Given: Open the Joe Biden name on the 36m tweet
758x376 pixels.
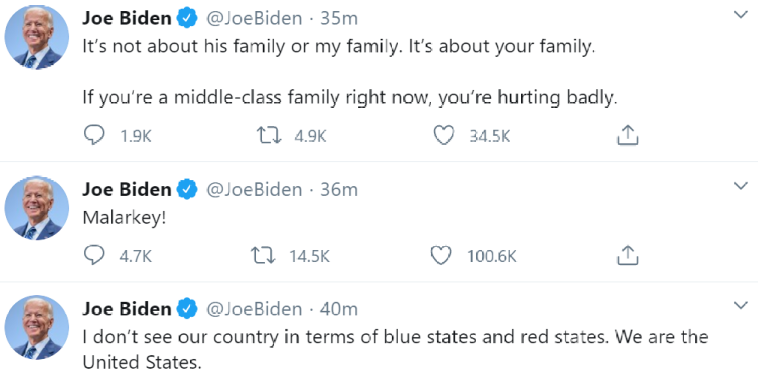Looking at the screenshot, I should tap(127, 189).
